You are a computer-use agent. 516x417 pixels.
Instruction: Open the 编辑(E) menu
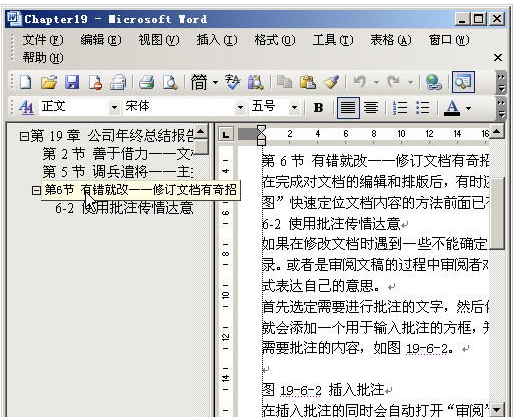click(x=101, y=40)
